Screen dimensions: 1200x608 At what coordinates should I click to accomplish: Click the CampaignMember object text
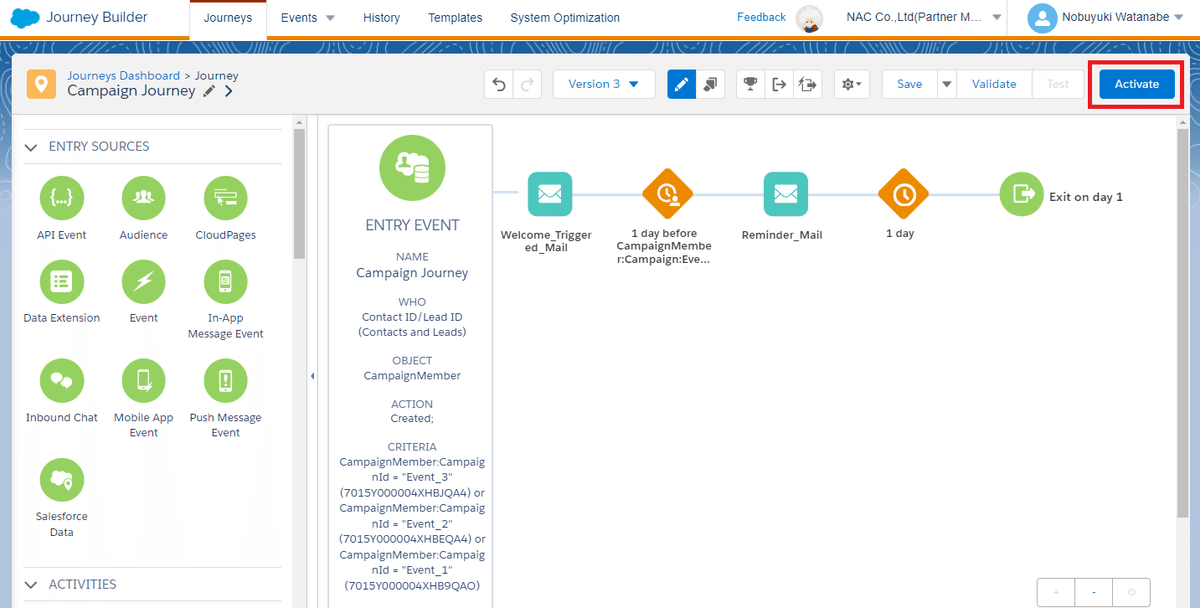tap(412, 376)
